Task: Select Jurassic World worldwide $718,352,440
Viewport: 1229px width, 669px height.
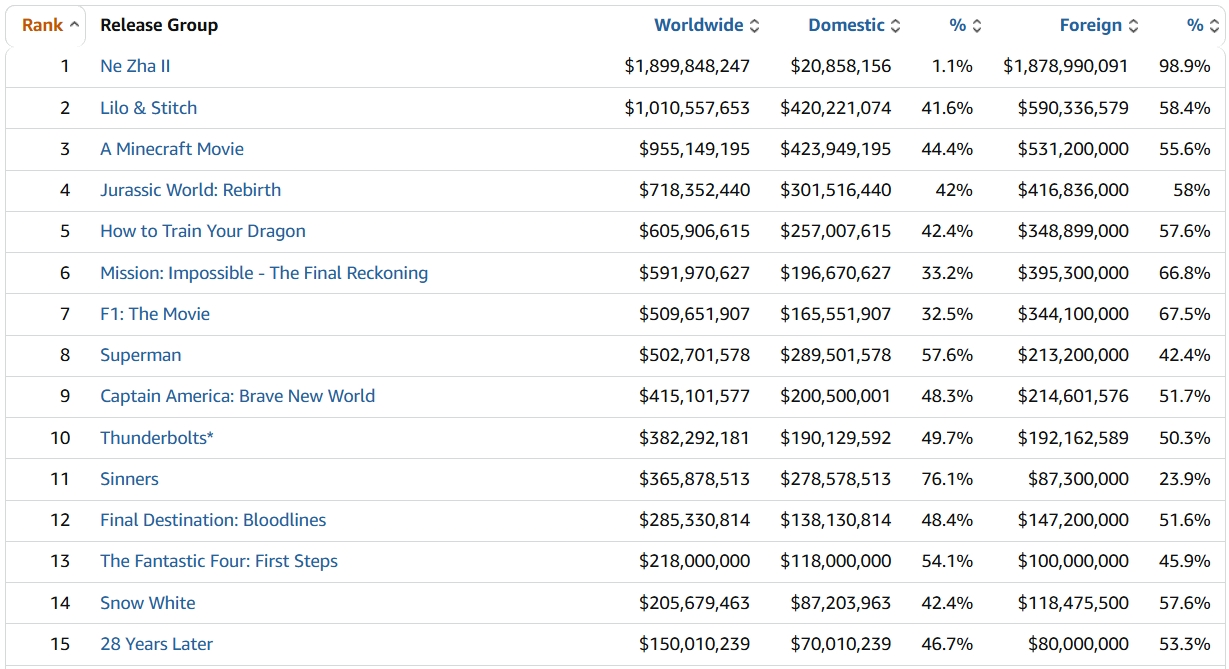Action: pyautogui.click(x=695, y=190)
